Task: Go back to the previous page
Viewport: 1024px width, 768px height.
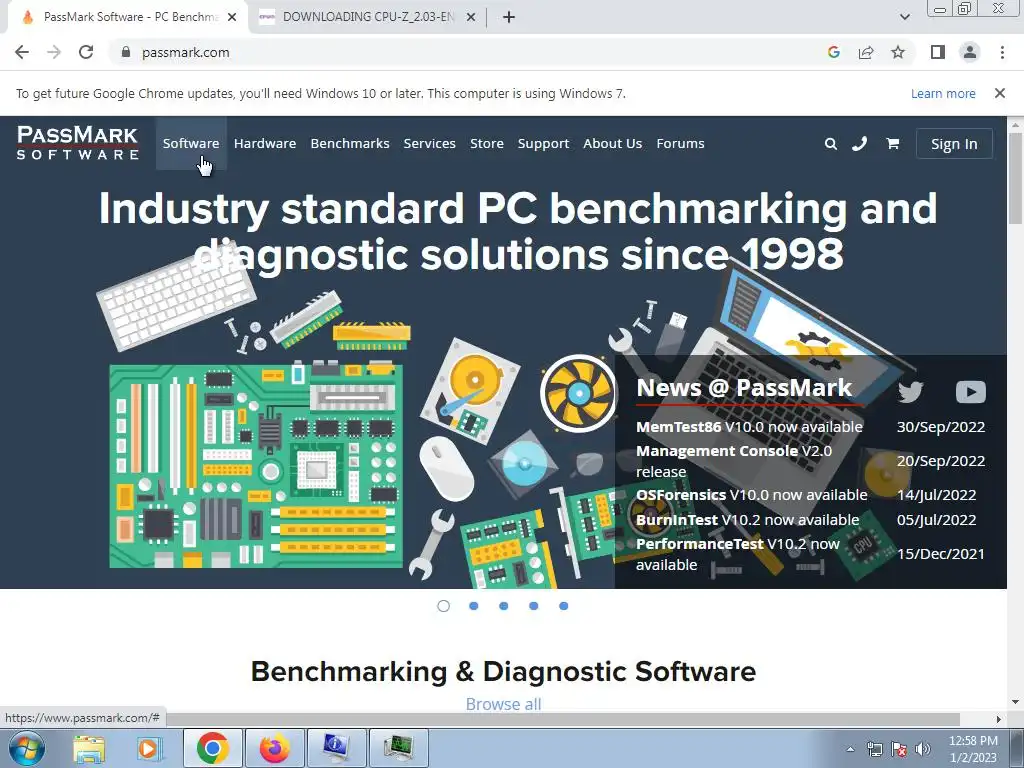Action: [22, 52]
